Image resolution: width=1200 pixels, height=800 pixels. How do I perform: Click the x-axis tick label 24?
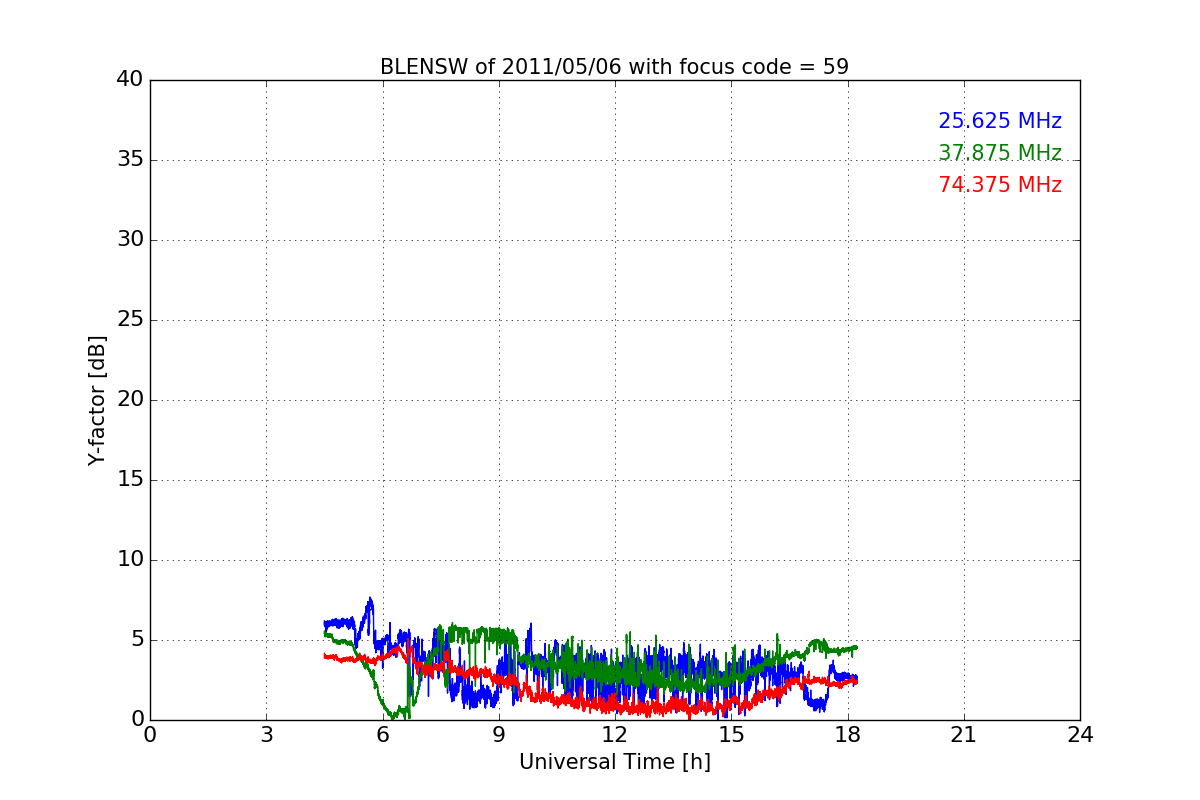1080,735
